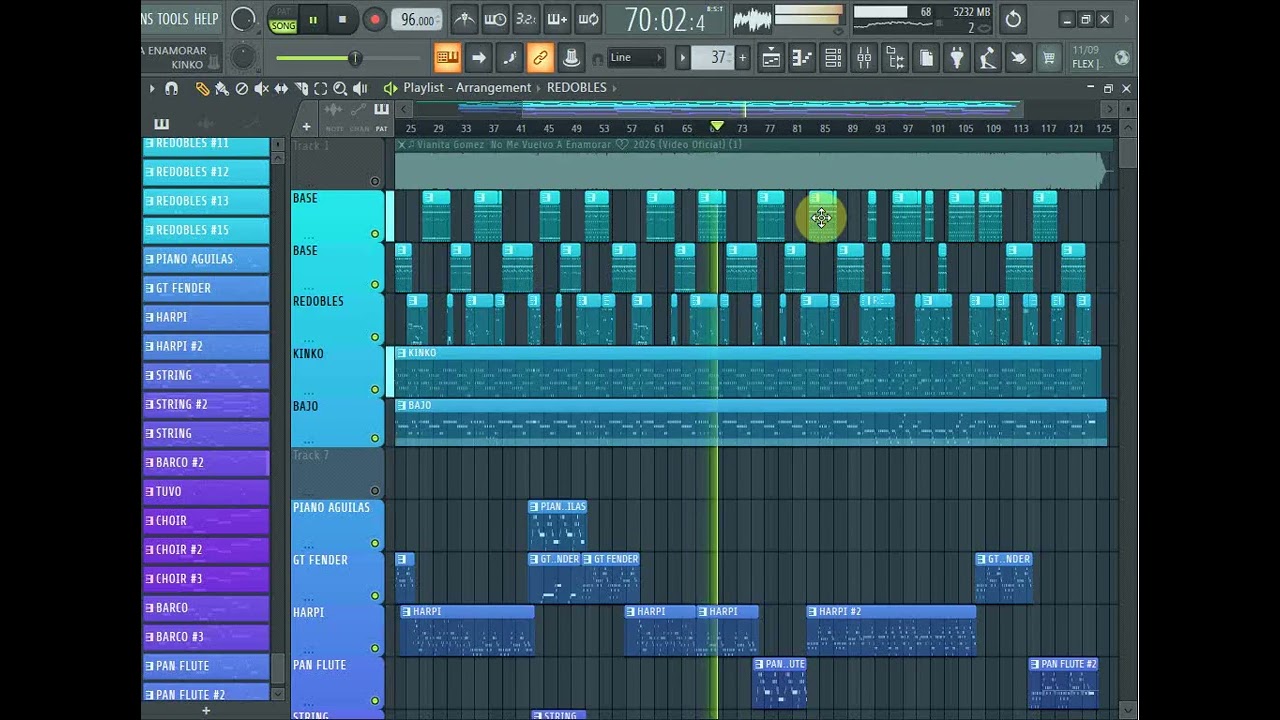Toggle loop recording mode
This screenshot has width=1280, height=720.
coord(588,19)
